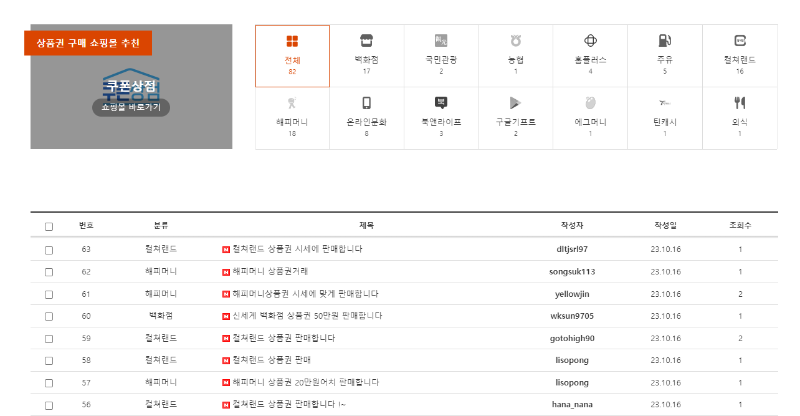The image size is (800, 416).
Task: Click author name gotohigh90
Action: point(572,338)
